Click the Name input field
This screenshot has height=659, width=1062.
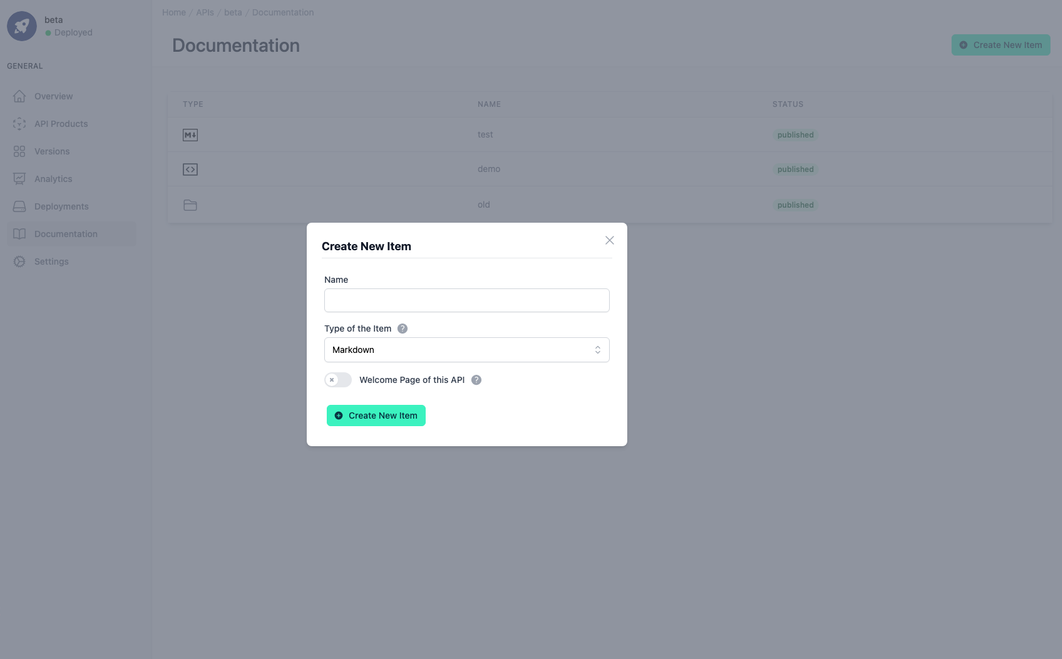pos(467,300)
